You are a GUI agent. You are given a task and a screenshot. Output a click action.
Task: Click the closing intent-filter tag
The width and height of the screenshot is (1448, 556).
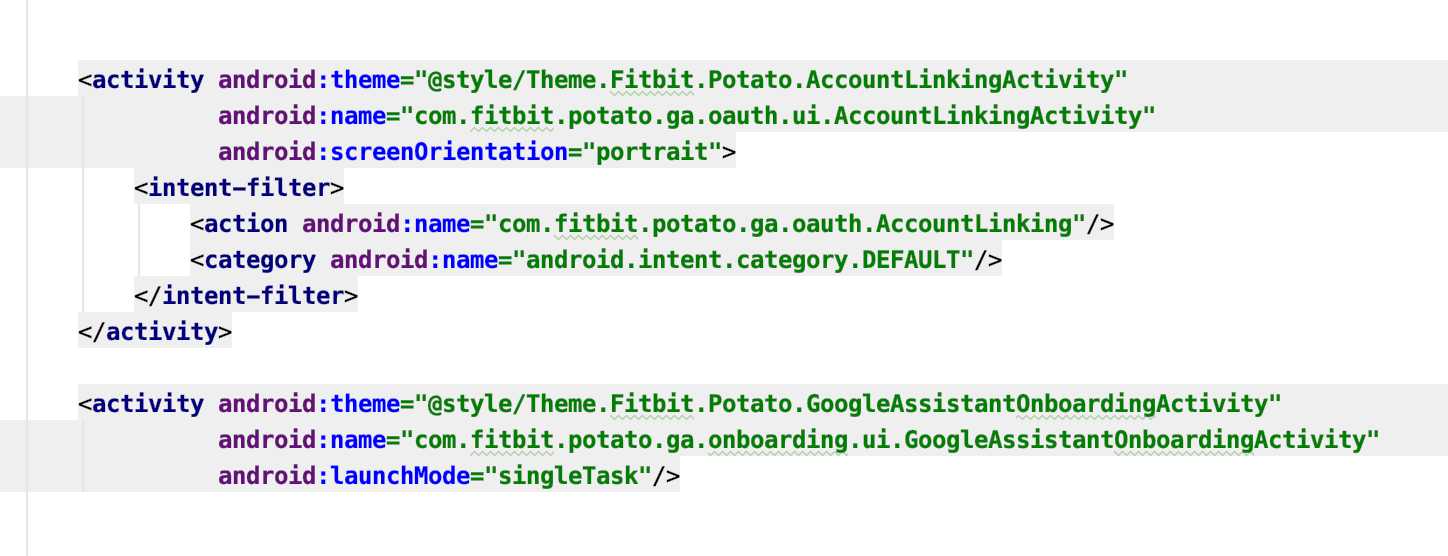pyautogui.click(x=246, y=296)
